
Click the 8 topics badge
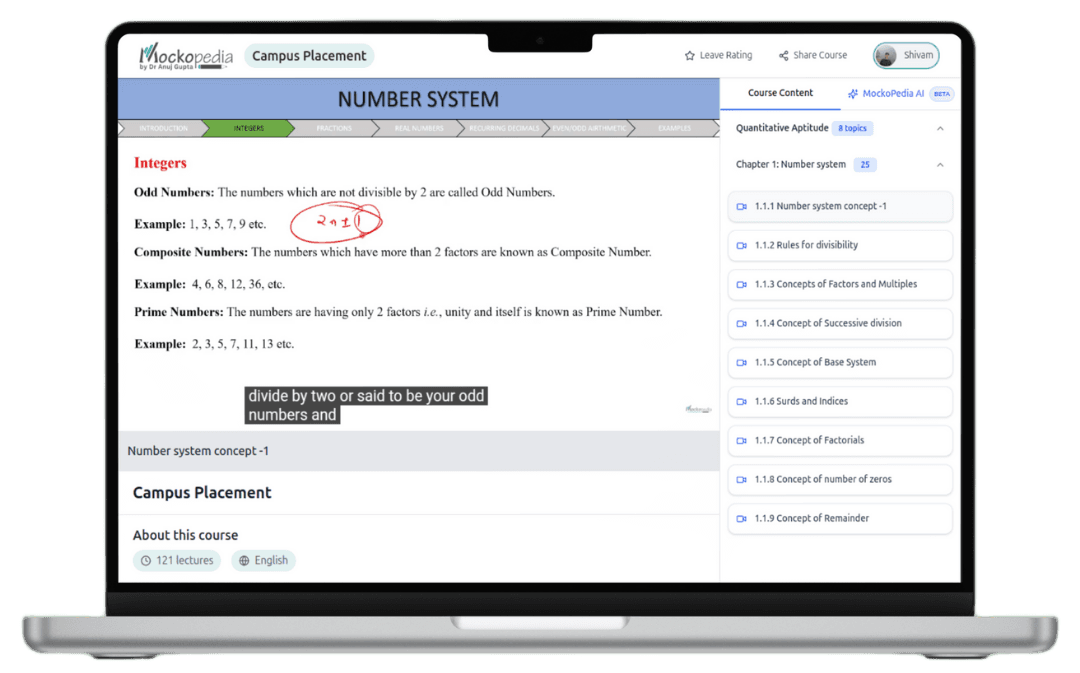click(852, 128)
